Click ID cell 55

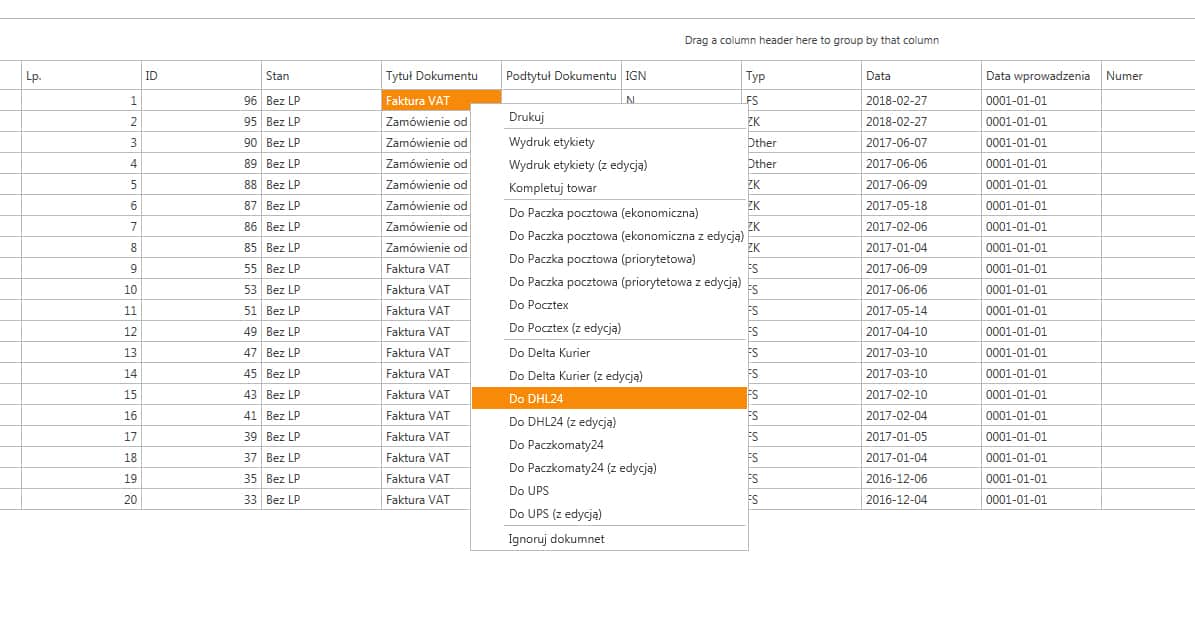click(x=201, y=268)
